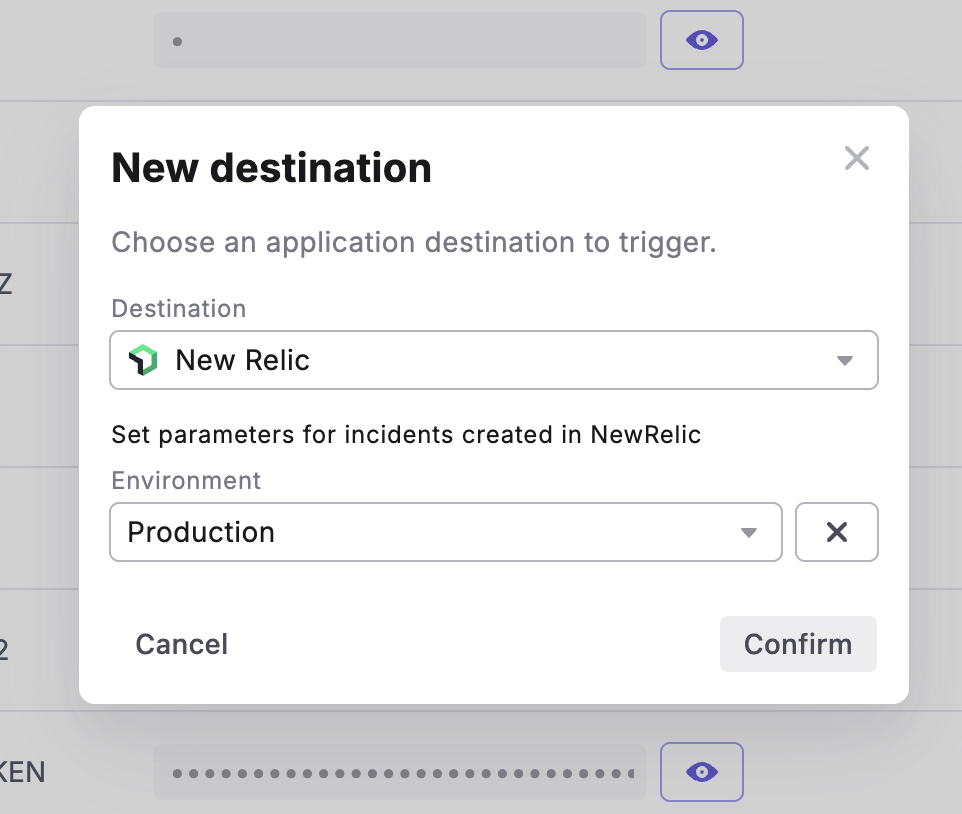Viewport: 962px width, 814px height.
Task: Expand the Destination dropdown arrow
Action: click(x=844, y=360)
